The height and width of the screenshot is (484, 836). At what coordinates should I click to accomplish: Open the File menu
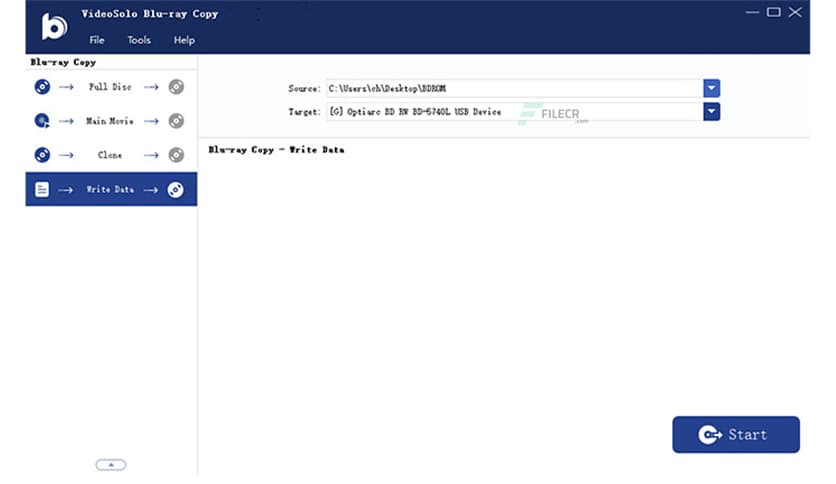[97, 40]
